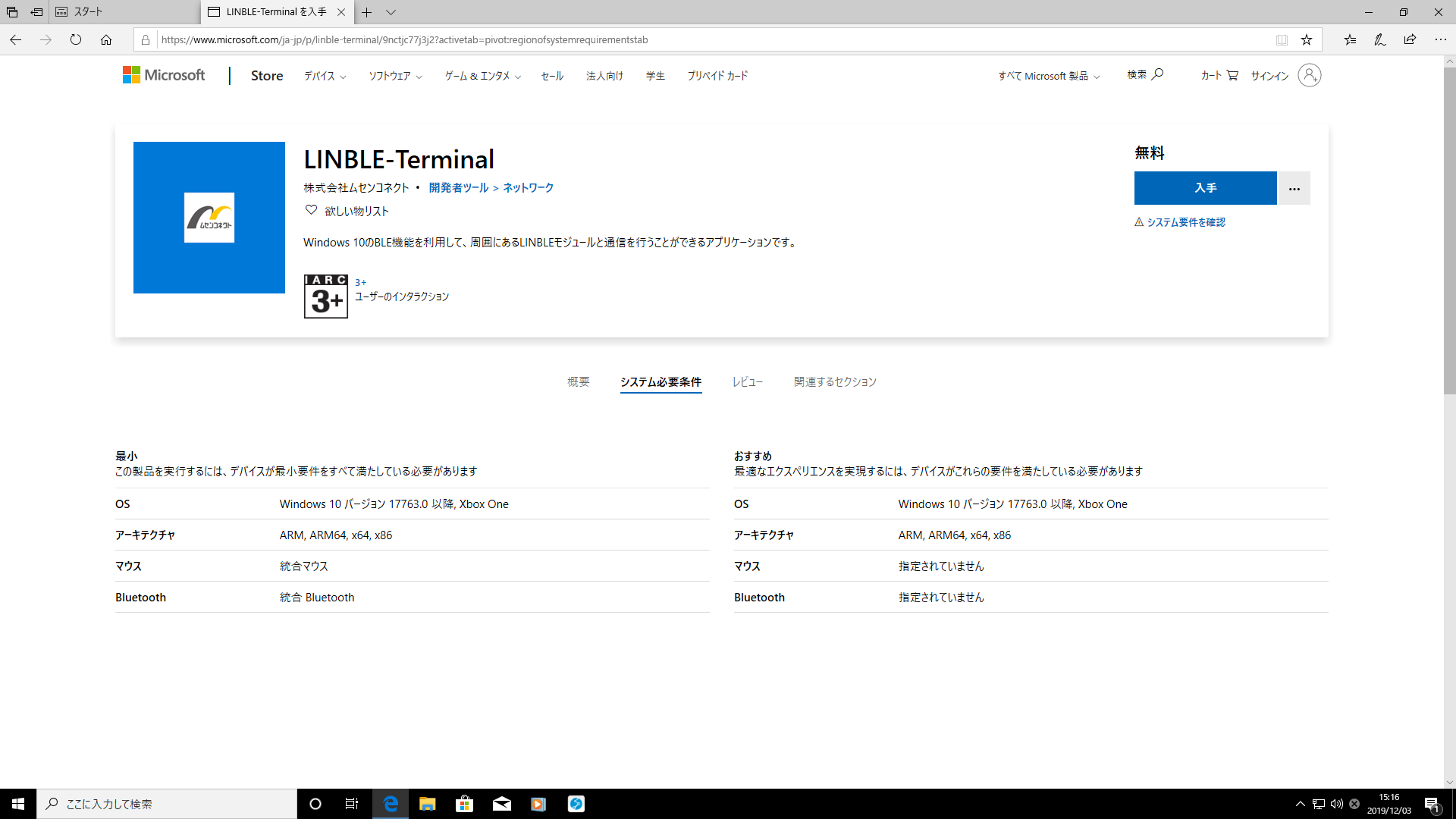
Task: Open the システム要件を確認 link
Action: pos(1180,222)
